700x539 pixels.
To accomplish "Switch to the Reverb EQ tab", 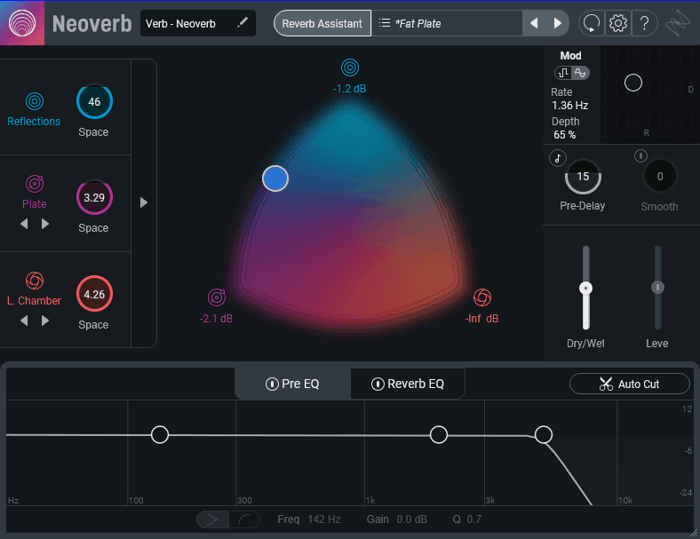I will tap(408, 384).
